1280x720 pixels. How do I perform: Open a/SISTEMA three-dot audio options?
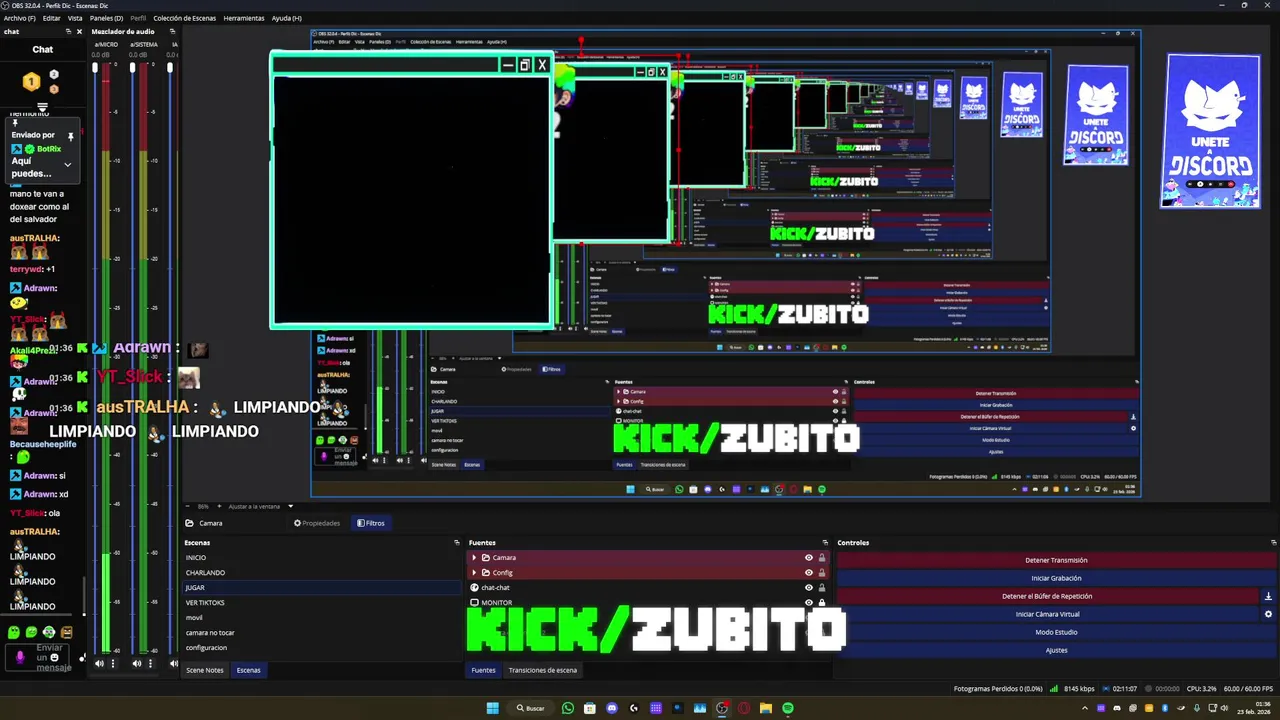tap(150, 663)
